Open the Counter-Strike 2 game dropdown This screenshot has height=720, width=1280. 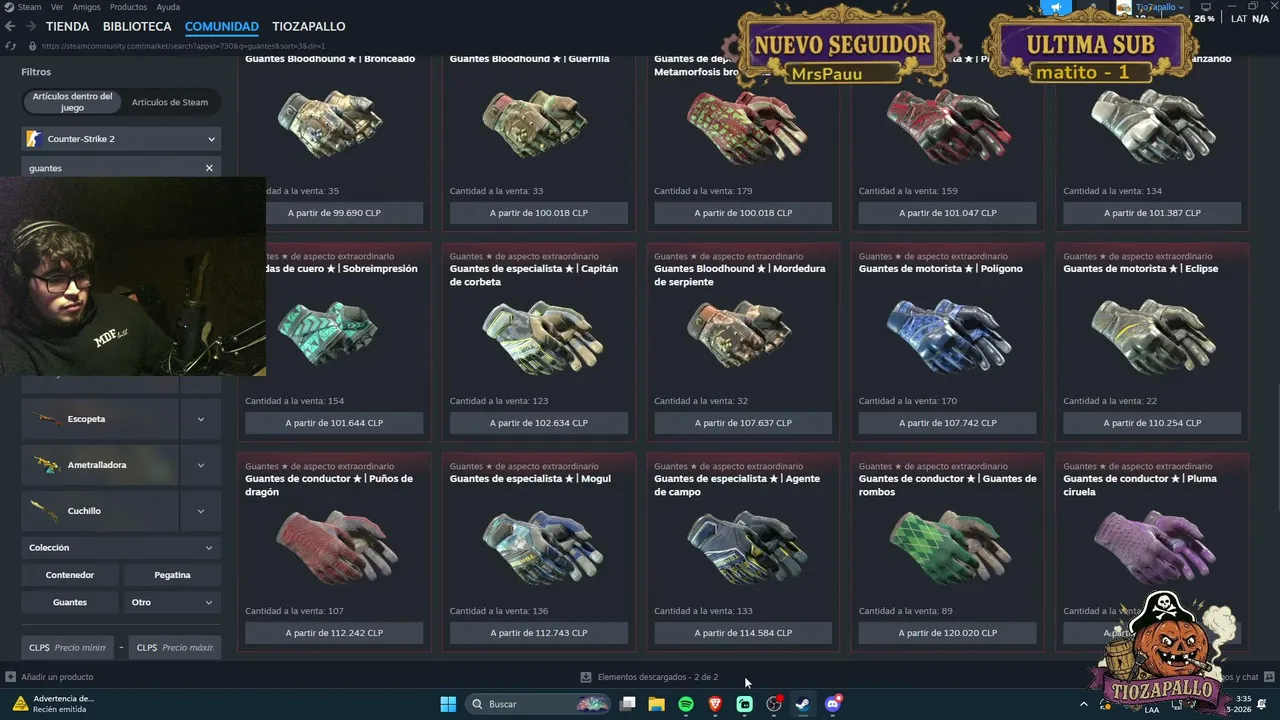(121, 139)
